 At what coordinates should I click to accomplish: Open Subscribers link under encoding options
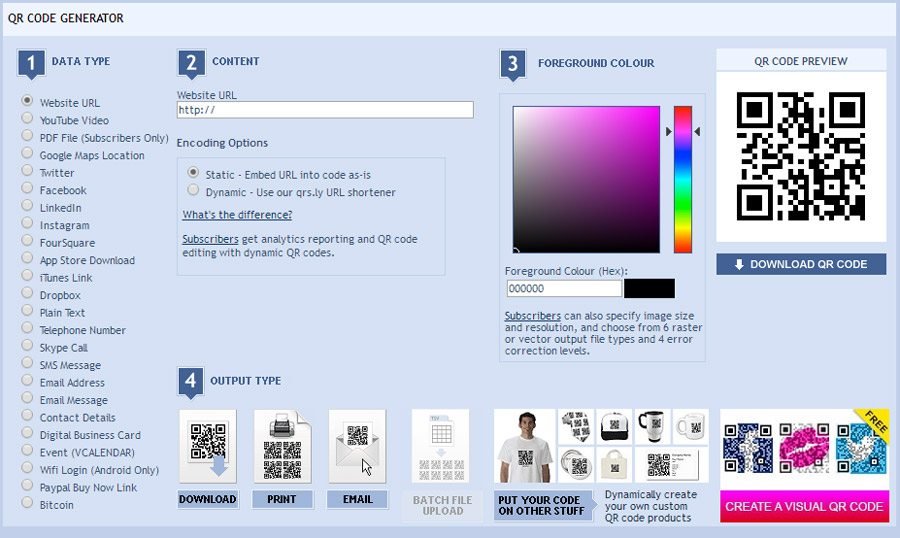(210, 239)
